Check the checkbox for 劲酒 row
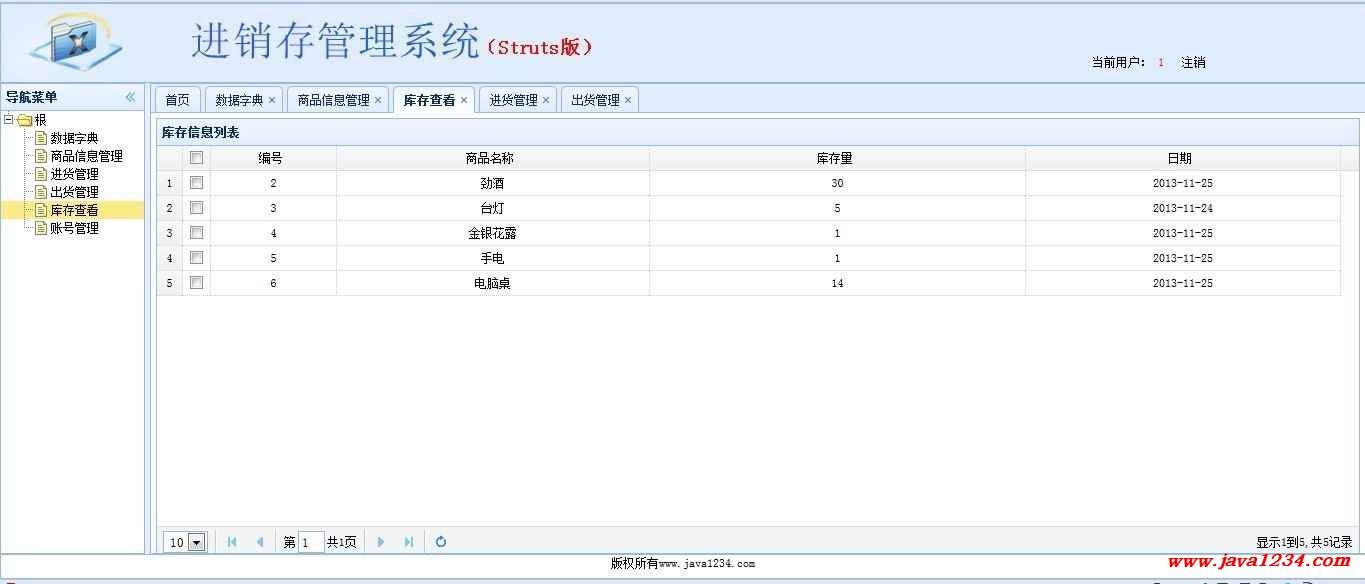This screenshot has width=1365, height=584. [x=197, y=183]
